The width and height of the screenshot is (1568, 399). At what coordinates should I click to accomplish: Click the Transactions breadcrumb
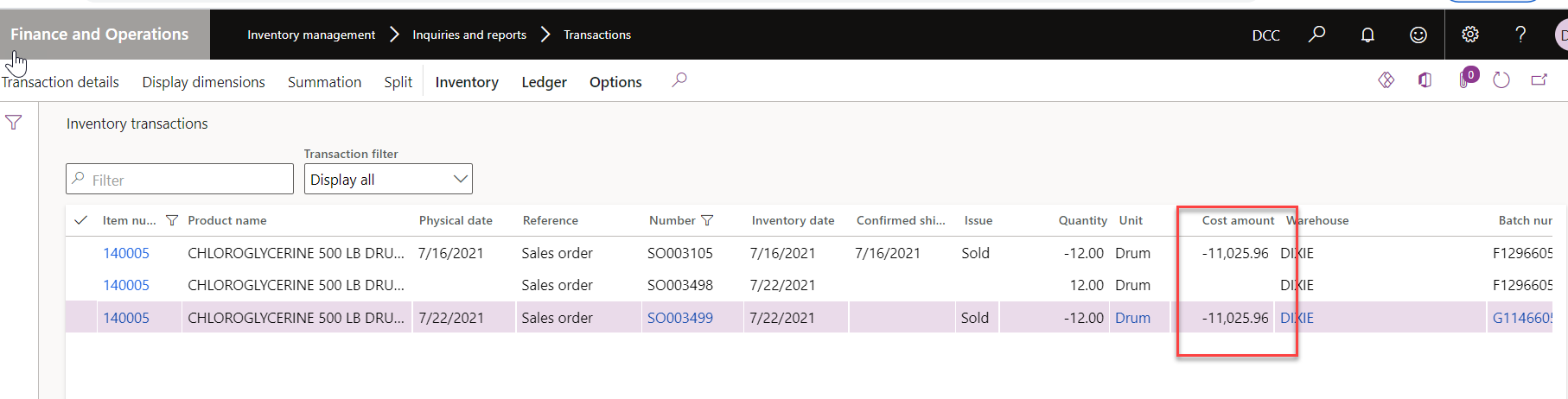(597, 35)
